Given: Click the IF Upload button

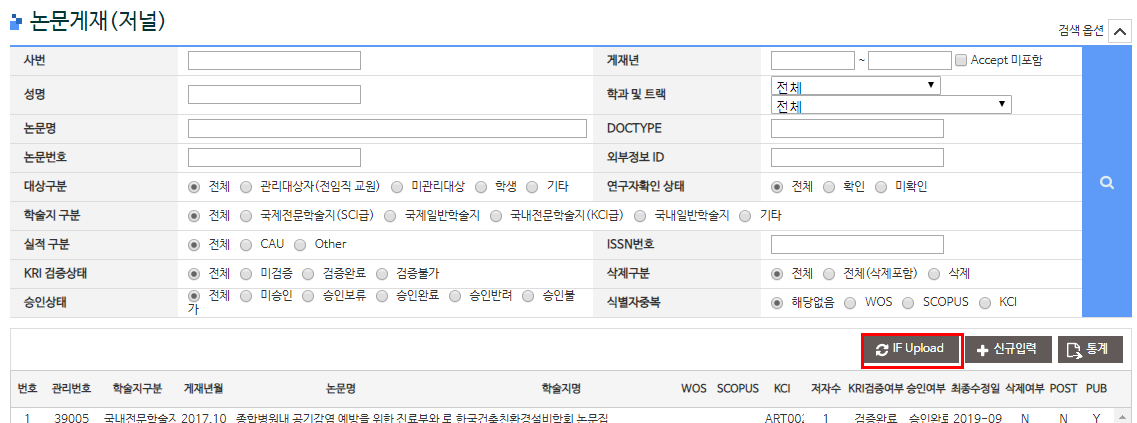Looking at the screenshot, I should point(911,349).
